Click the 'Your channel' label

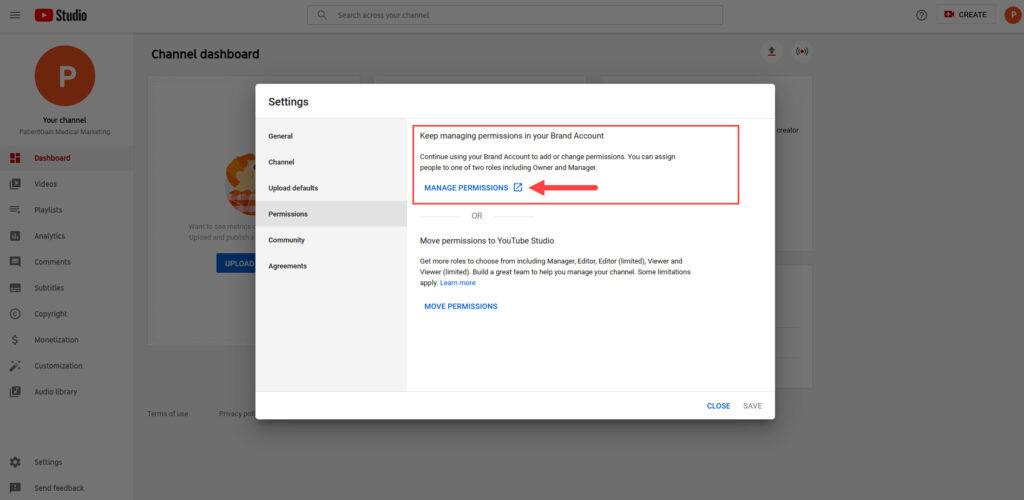coord(65,120)
